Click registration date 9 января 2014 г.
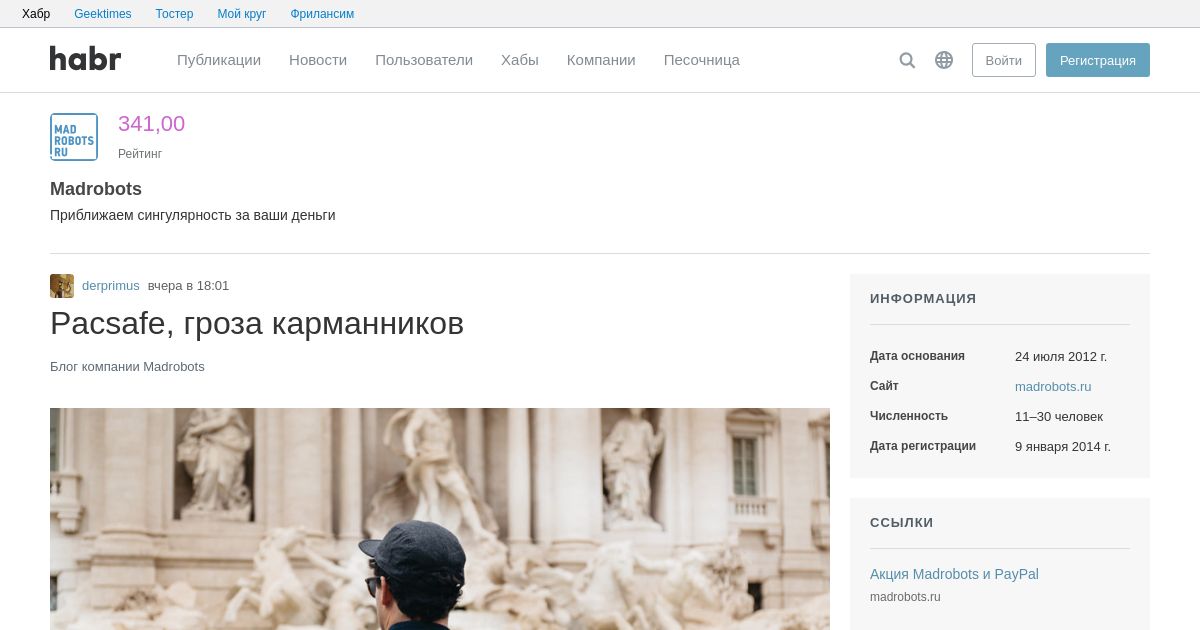 point(1063,447)
